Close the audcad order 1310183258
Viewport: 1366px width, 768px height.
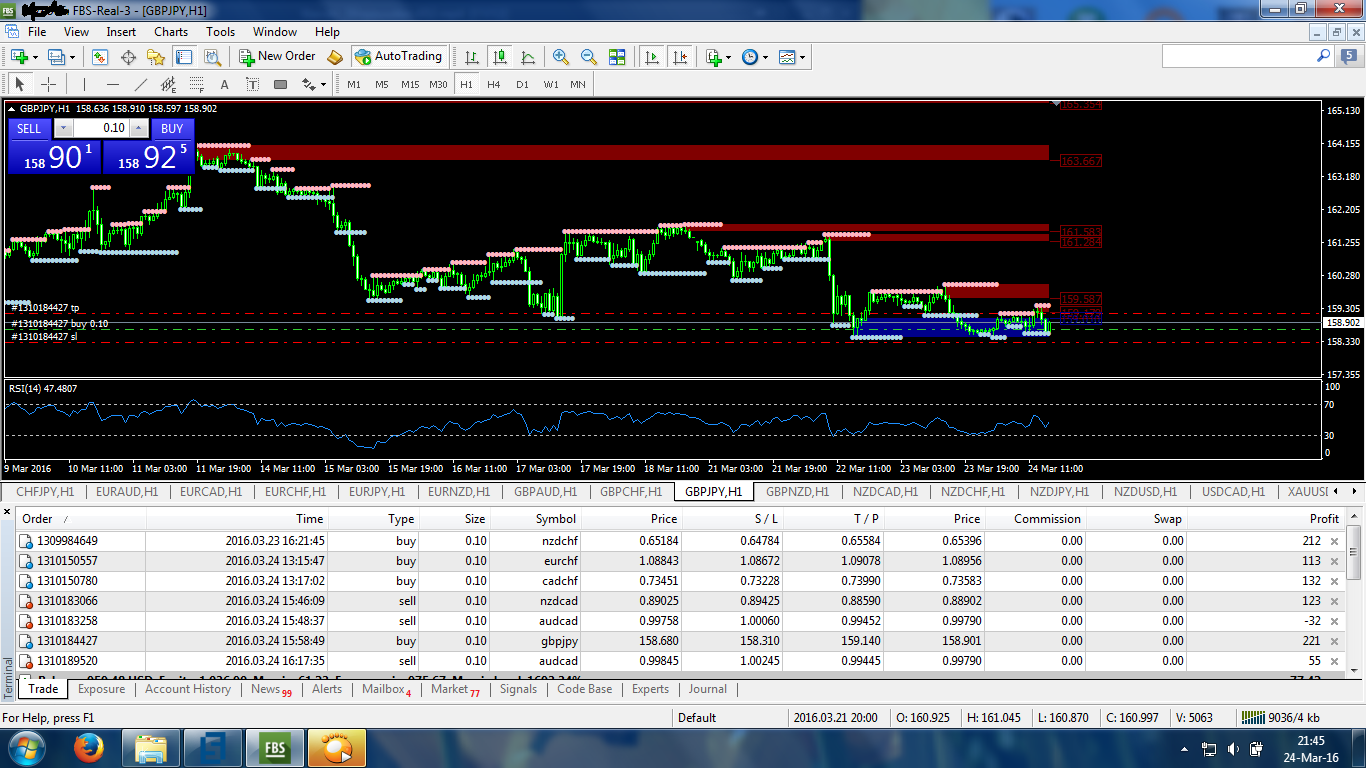tap(1333, 621)
